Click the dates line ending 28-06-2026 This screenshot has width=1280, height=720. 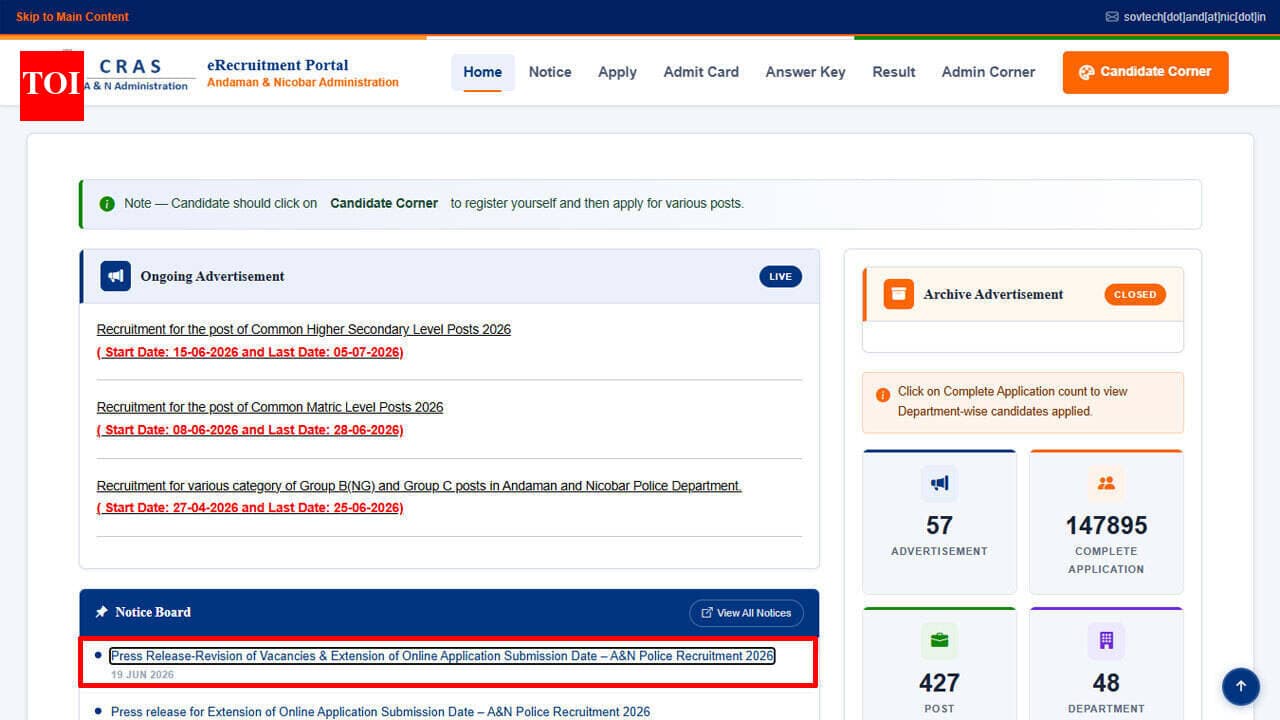tap(250, 430)
